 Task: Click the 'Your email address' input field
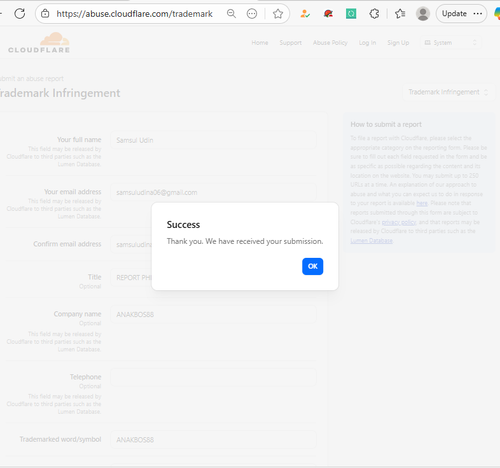[213, 192]
